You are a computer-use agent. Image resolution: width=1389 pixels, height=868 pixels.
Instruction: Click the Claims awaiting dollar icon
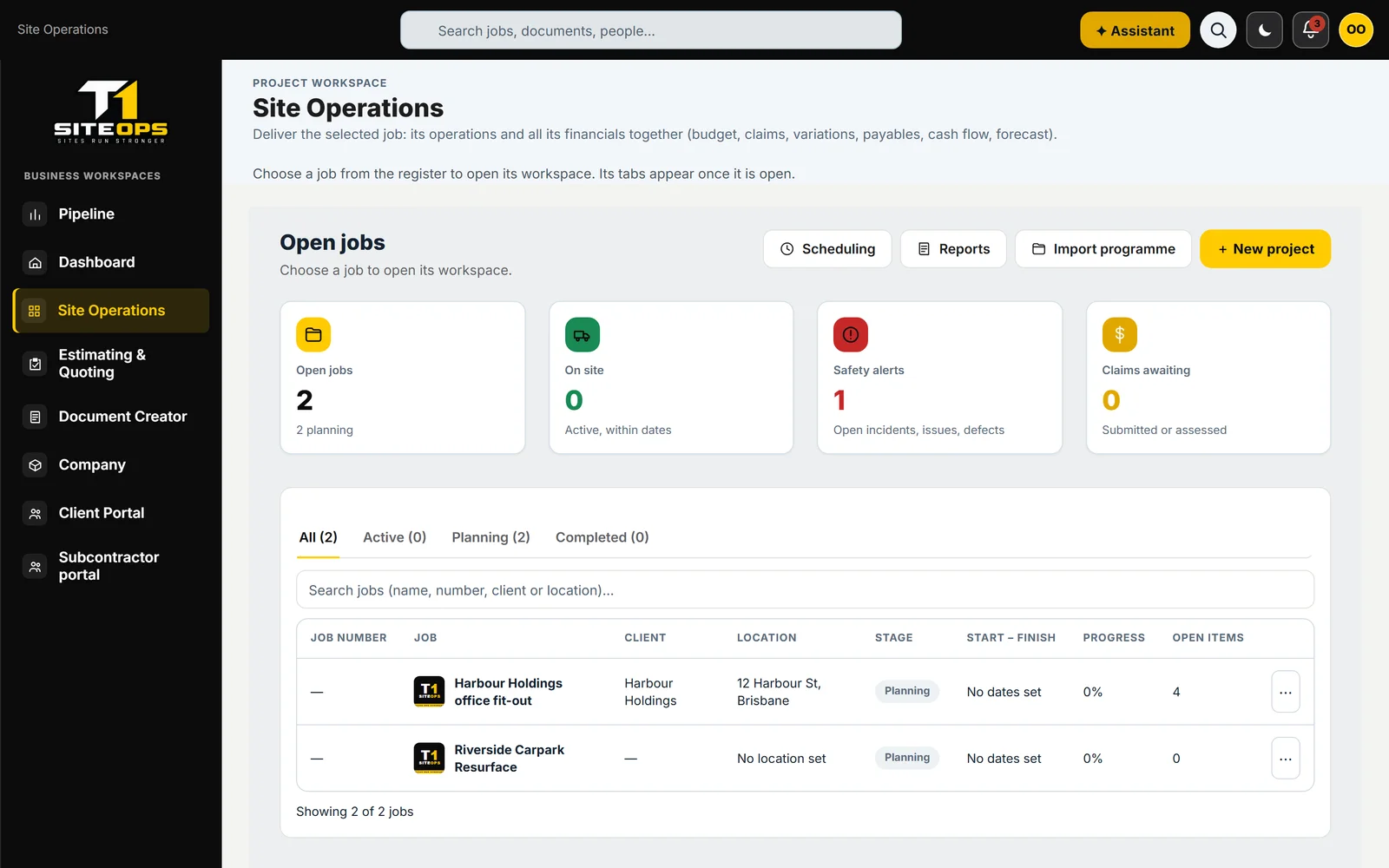click(x=1120, y=335)
